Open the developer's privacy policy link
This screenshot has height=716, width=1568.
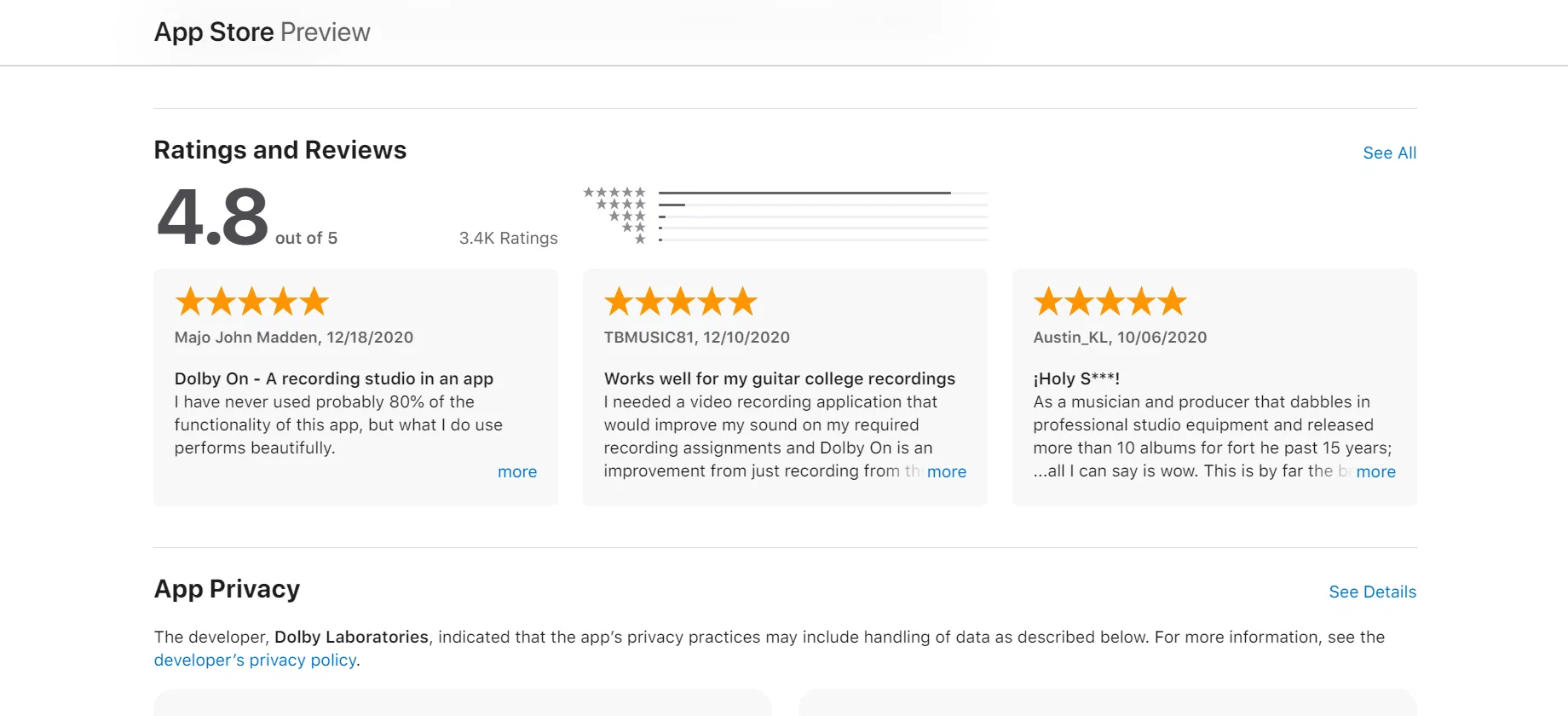[x=256, y=660]
